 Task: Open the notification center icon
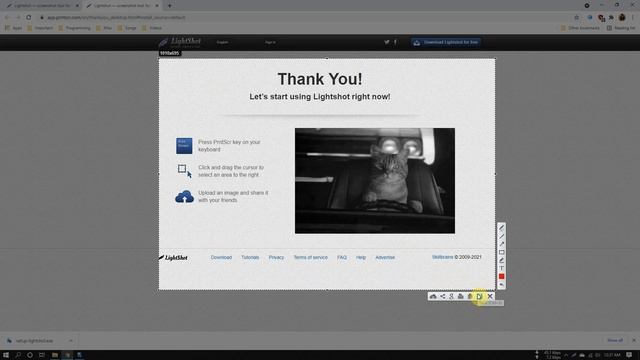[x=629, y=355]
